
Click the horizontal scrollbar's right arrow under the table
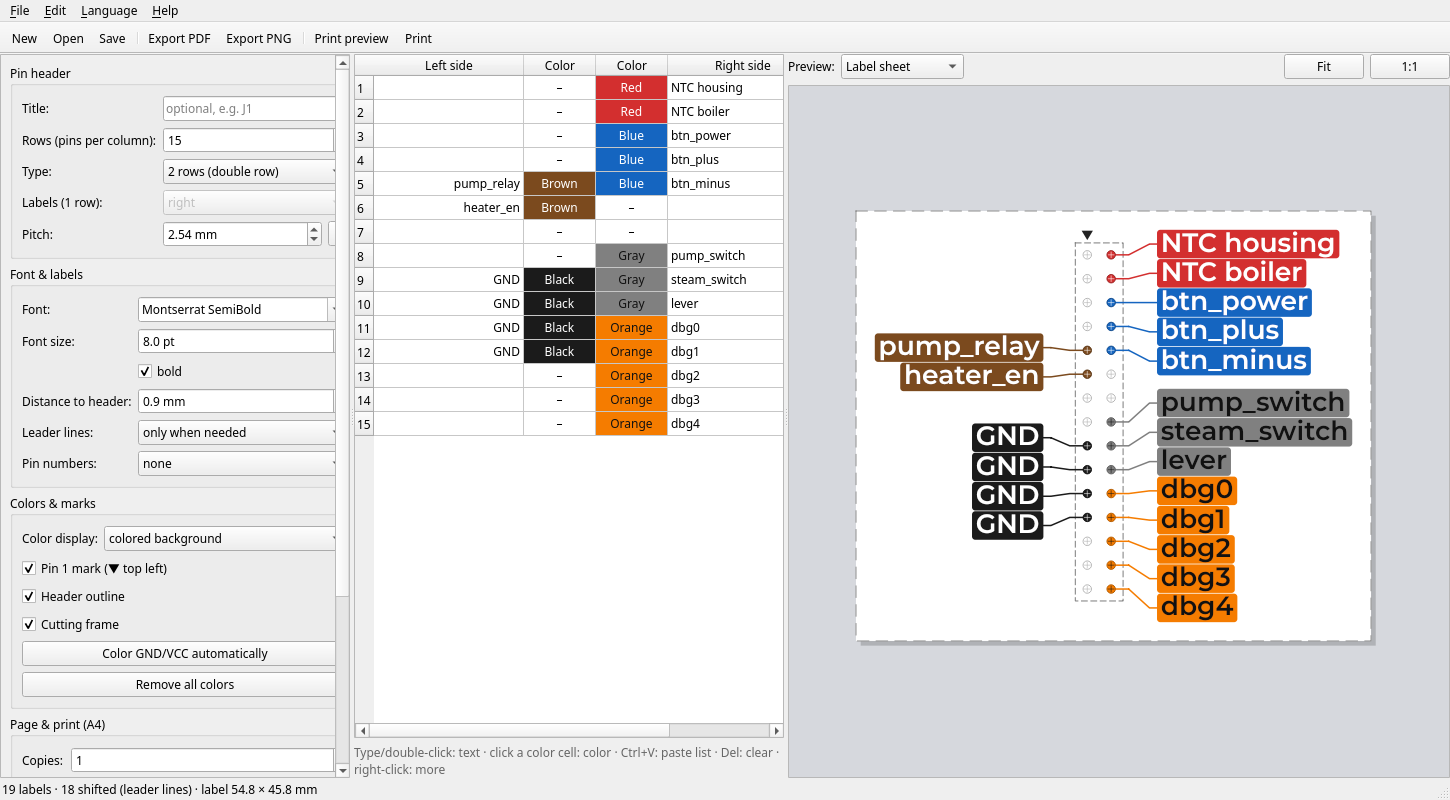[x=776, y=731]
